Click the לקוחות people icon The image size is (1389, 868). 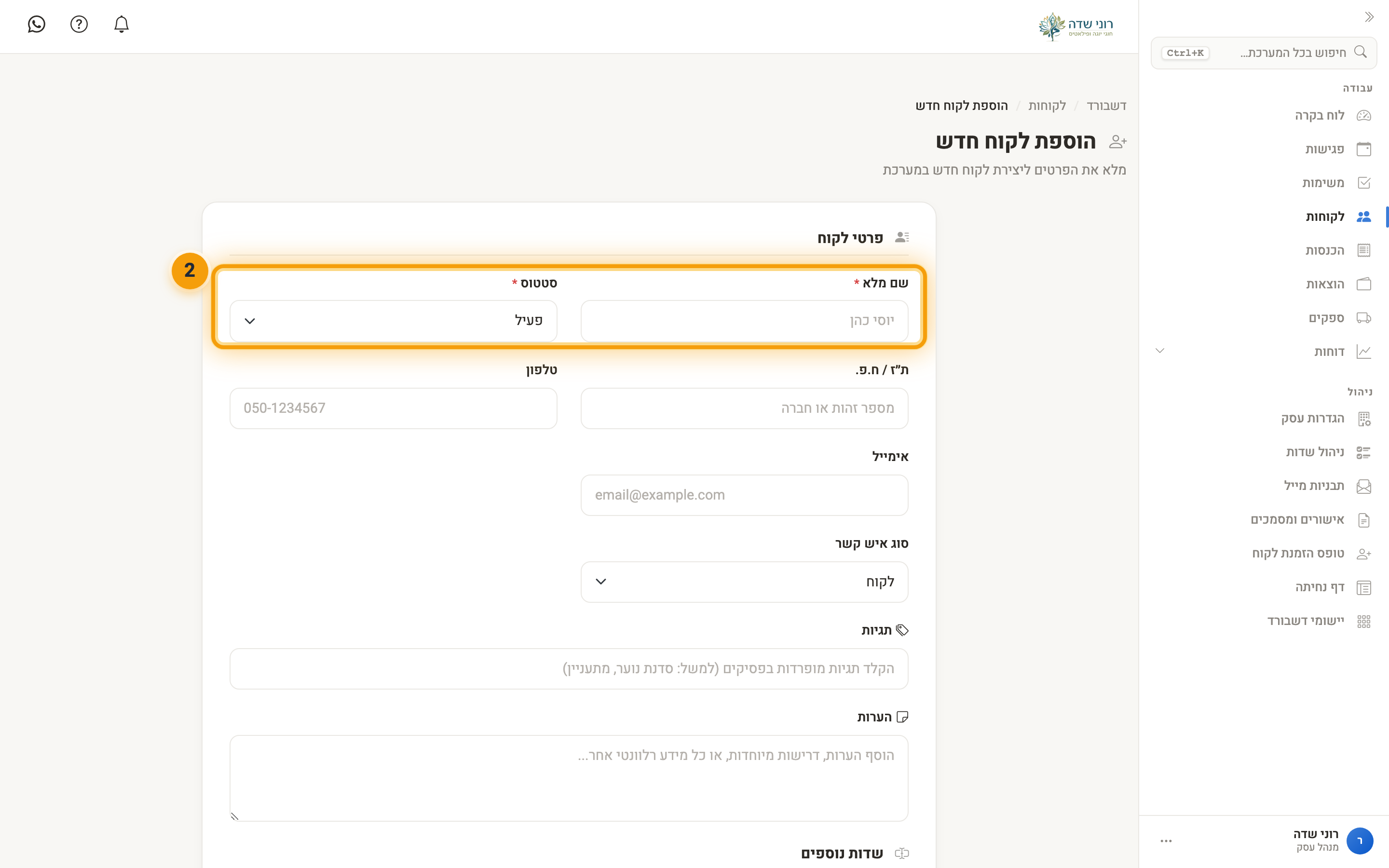[1364, 217]
